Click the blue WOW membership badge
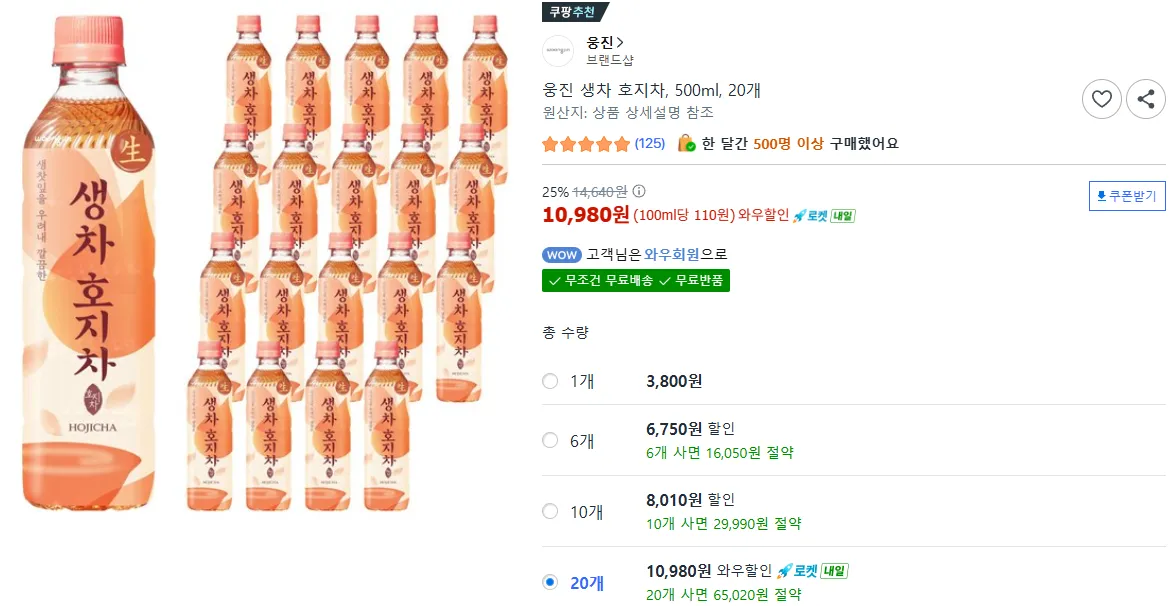This screenshot has height=606, width=1174. point(561,254)
